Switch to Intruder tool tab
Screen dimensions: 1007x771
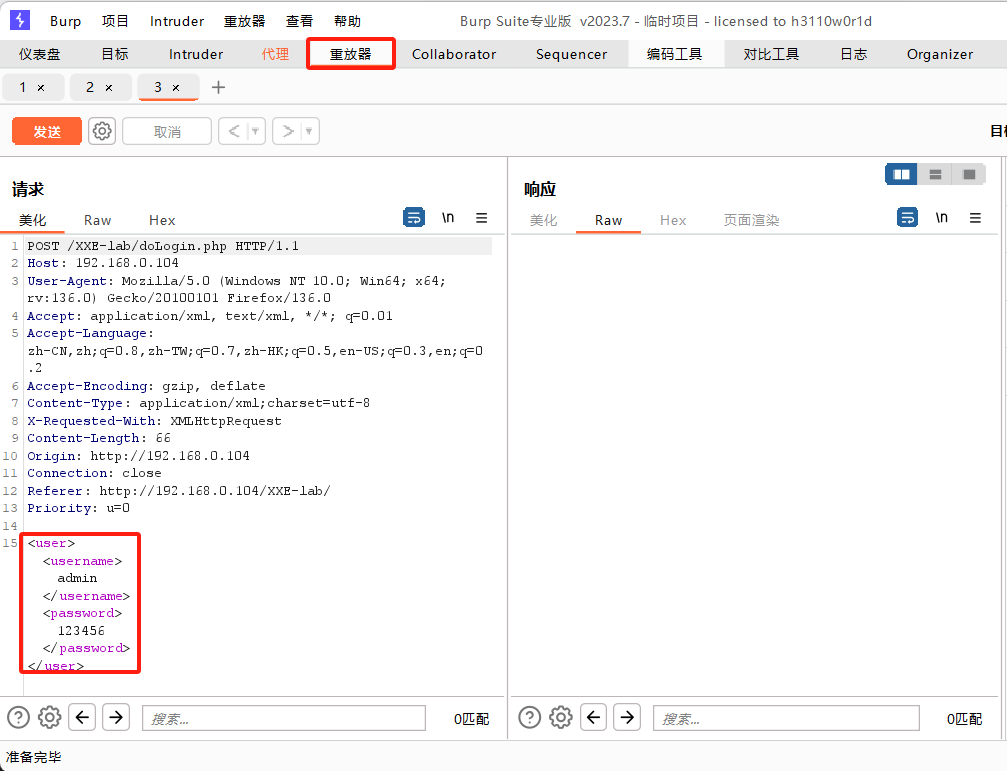tap(196, 54)
